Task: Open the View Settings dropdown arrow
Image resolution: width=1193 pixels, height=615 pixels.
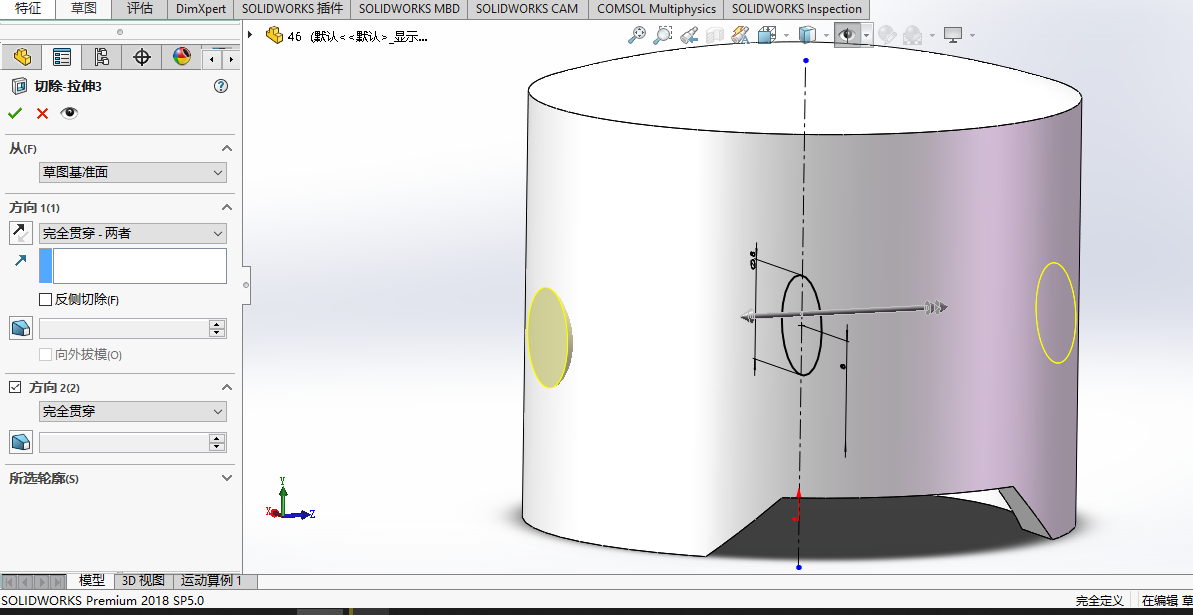Action: (x=972, y=35)
